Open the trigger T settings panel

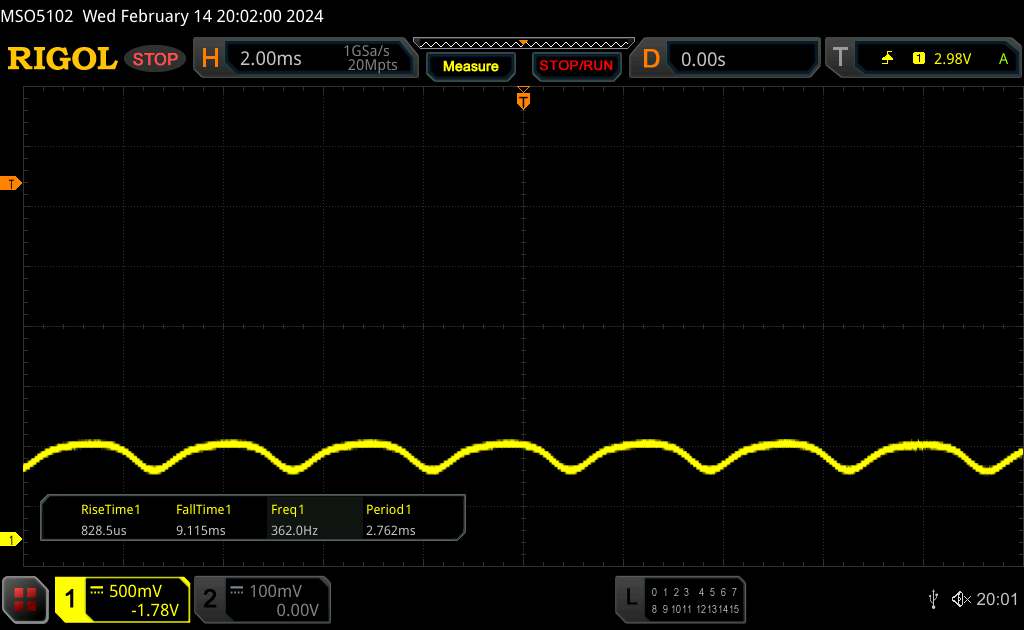tap(840, 59)
